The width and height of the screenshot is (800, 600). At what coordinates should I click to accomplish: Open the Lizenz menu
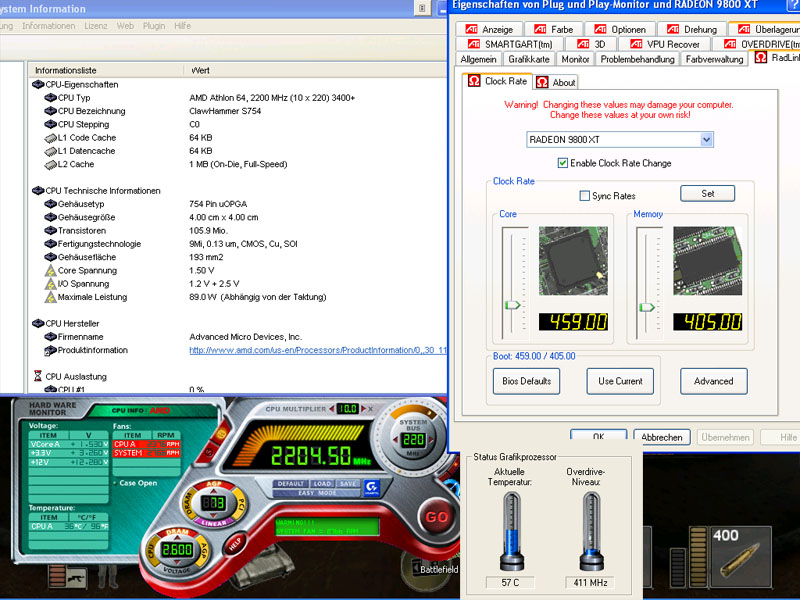96,26
